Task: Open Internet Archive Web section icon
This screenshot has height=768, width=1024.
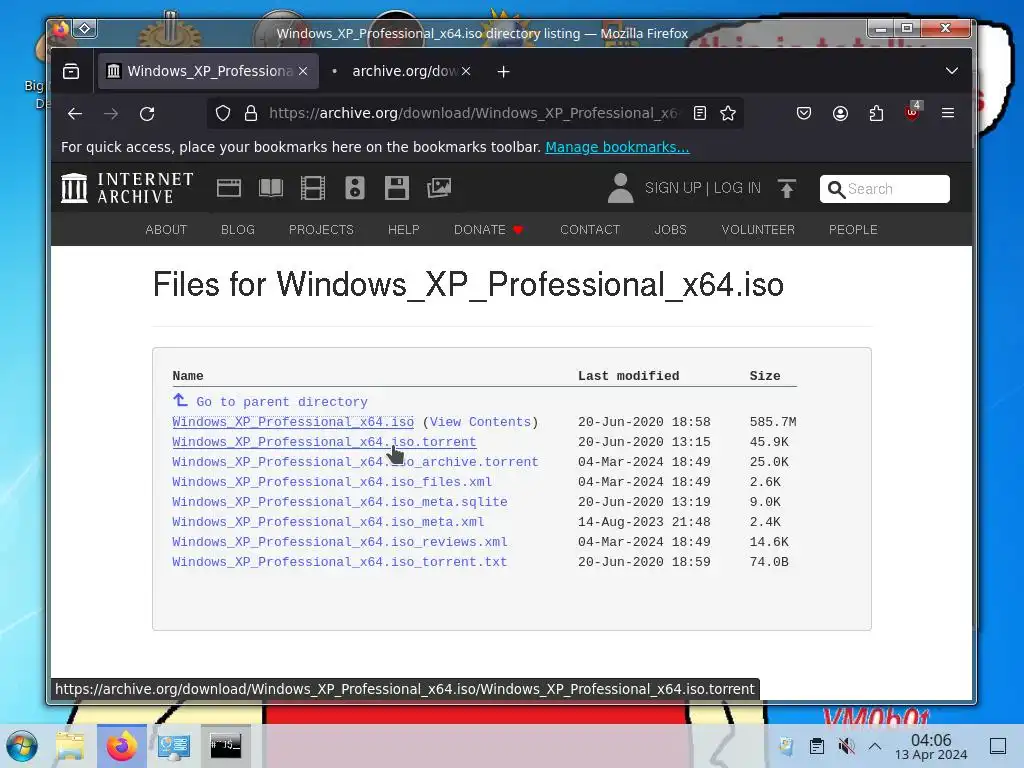Action: pyautogui.click(x=229, y=188)
